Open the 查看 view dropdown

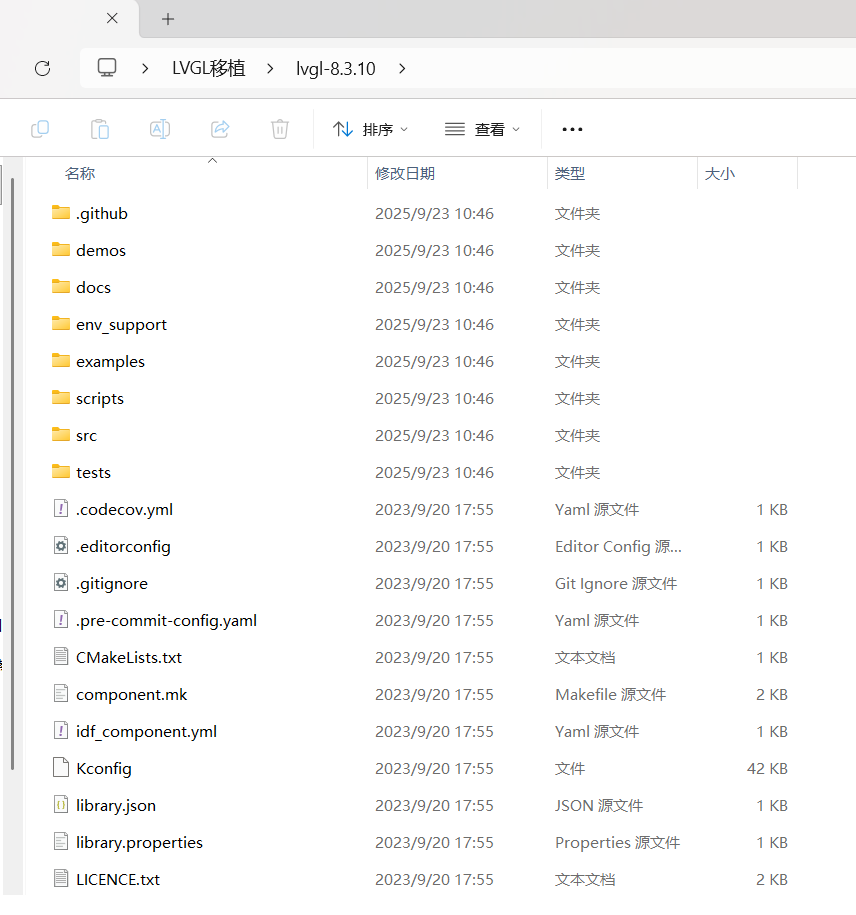coord(482,129)
